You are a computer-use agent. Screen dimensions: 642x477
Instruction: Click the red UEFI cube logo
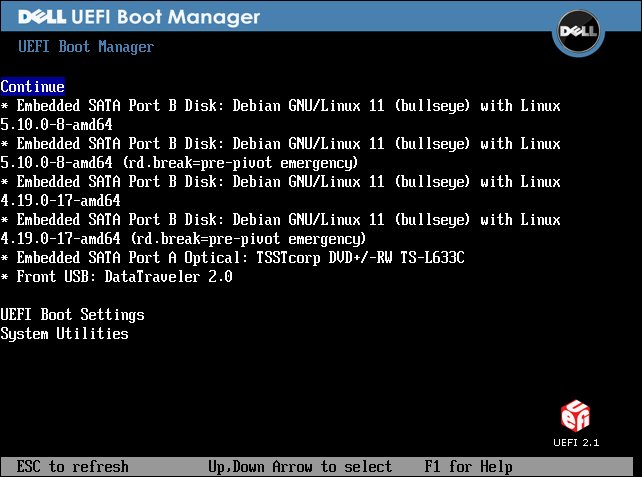[x=576, y=415]
